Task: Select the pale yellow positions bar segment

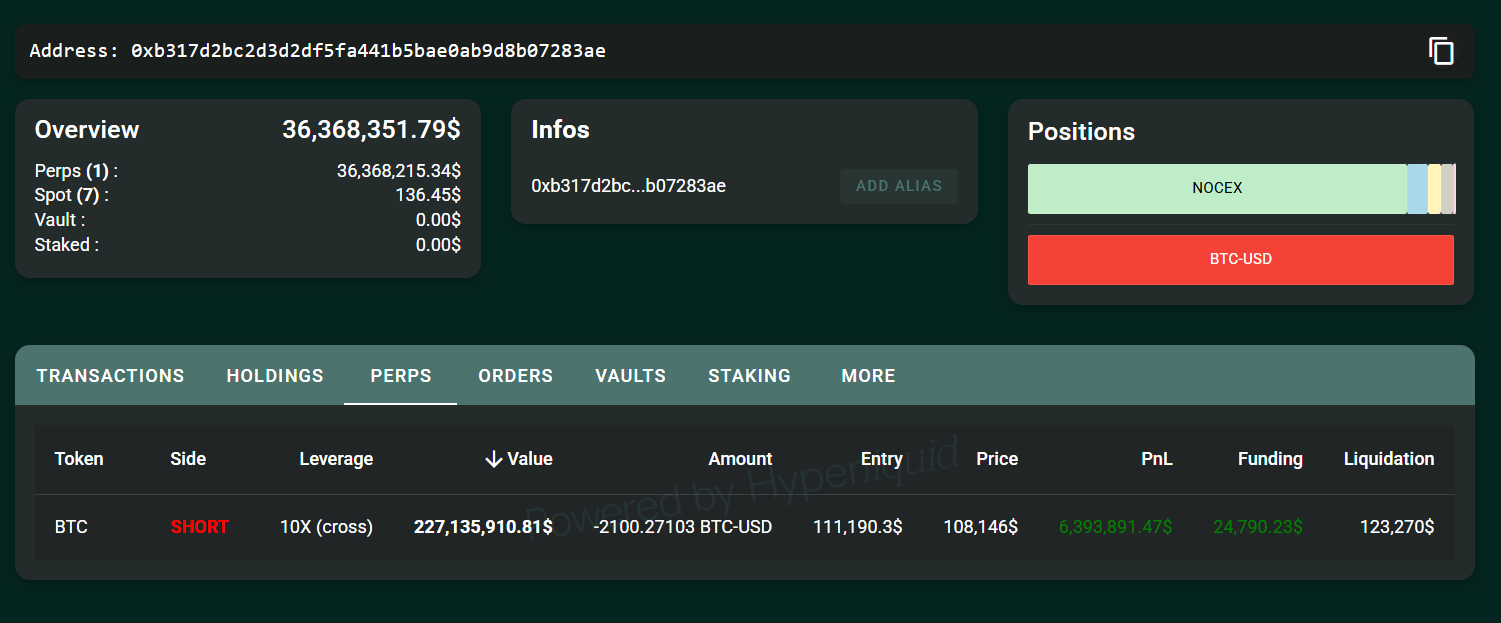Action: 1434,189
